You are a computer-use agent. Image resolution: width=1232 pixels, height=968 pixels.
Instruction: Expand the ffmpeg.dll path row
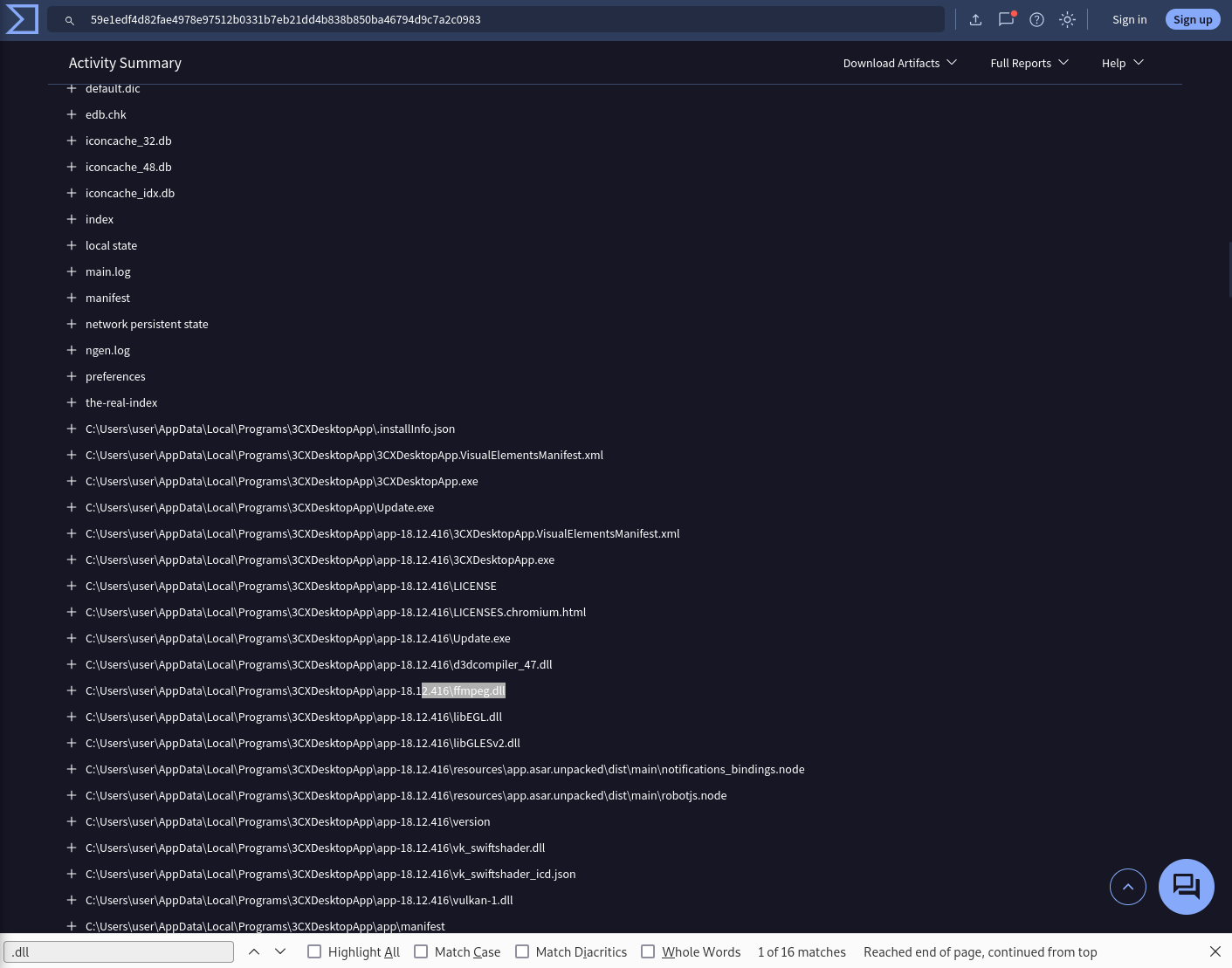point(72,690)
